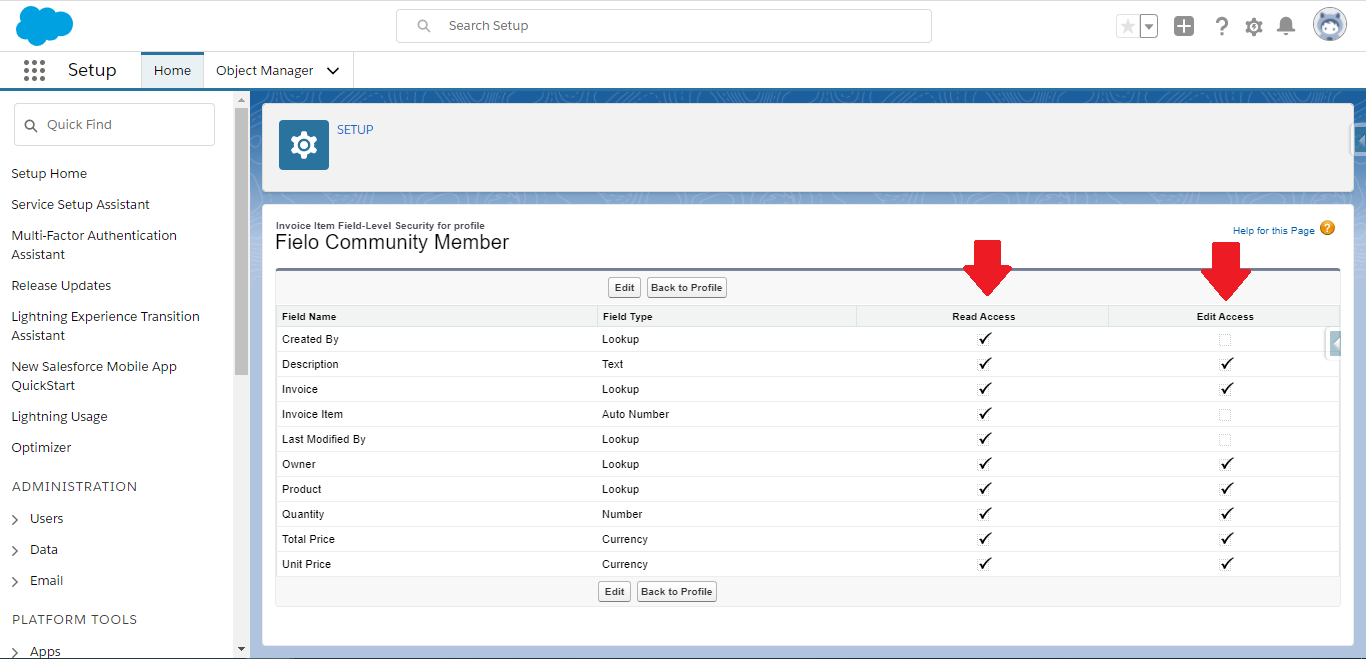
Task: Toggle Edit Access for Description
Action: pyautogui.click(x=1226, y=364)
